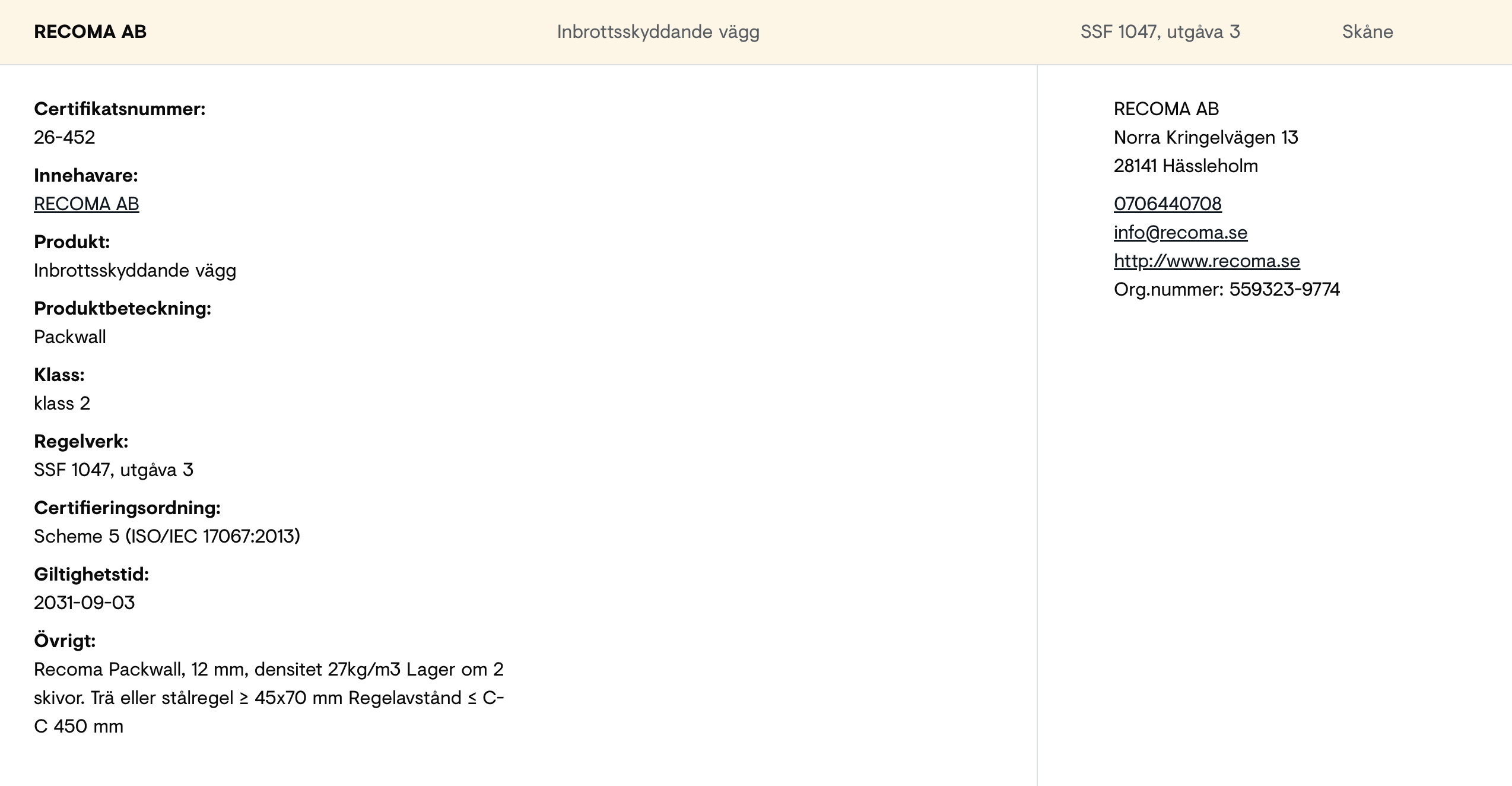
Task: Click the Scheme 5 (ISO/IEC 17067:2013) text
Action: click(167, 536)
